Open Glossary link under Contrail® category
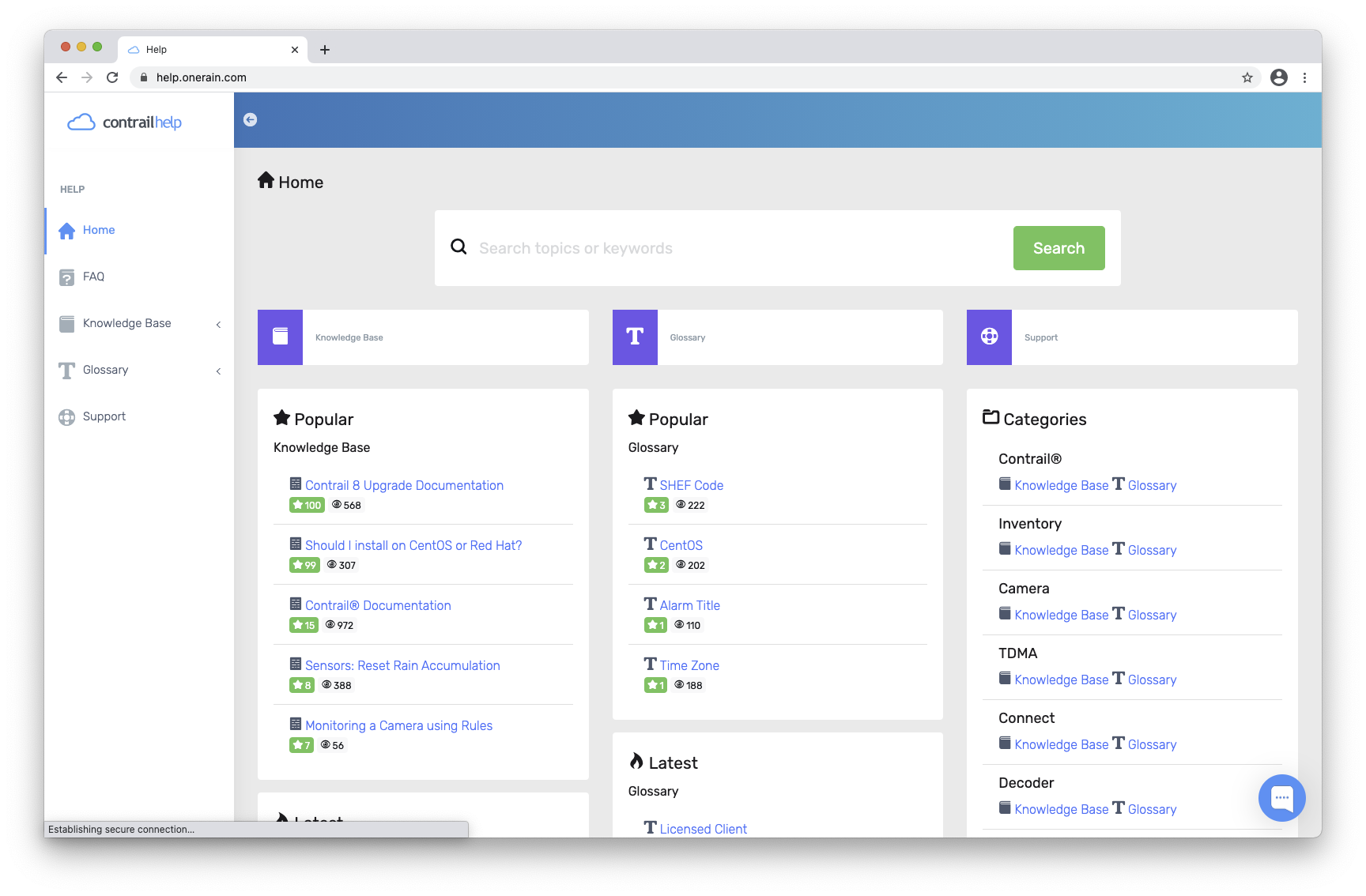Screen dimensions: 1366x896 1152,485
